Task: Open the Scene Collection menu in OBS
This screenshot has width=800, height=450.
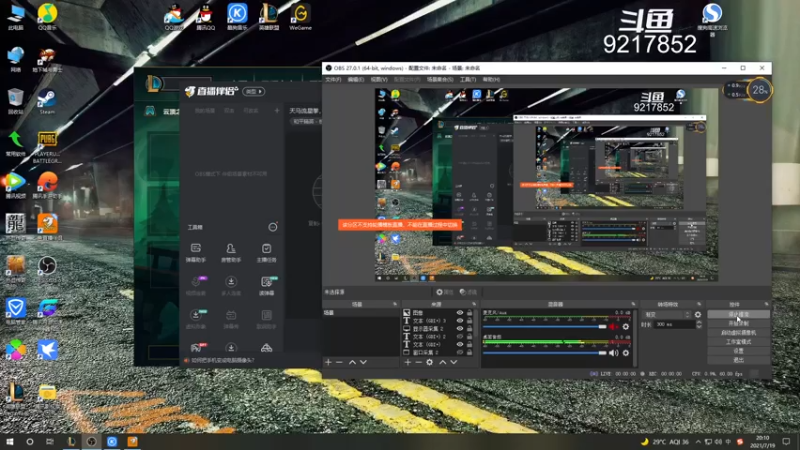Action: (440, 80)
